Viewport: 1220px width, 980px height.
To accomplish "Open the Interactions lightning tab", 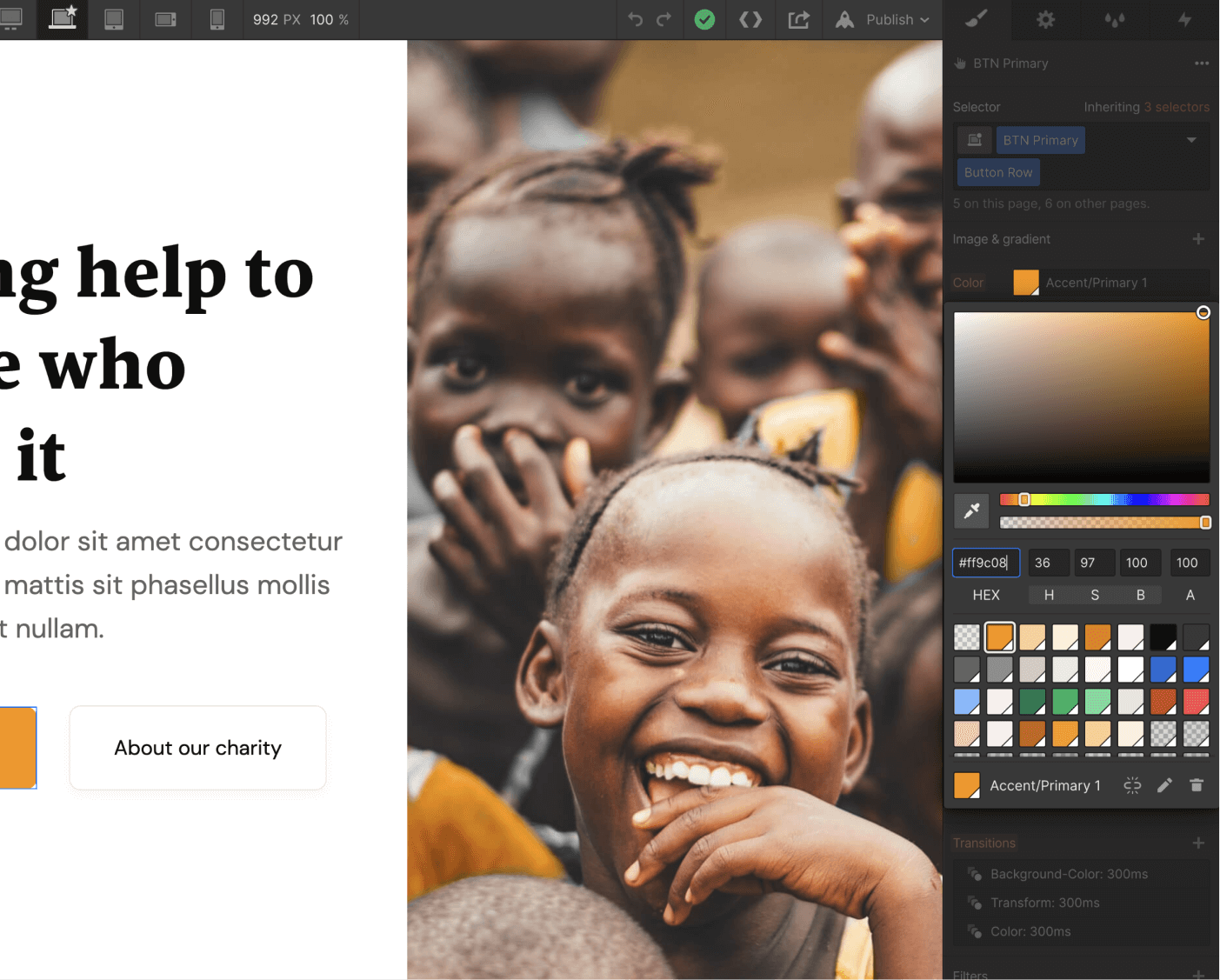I will point(1184,19).
